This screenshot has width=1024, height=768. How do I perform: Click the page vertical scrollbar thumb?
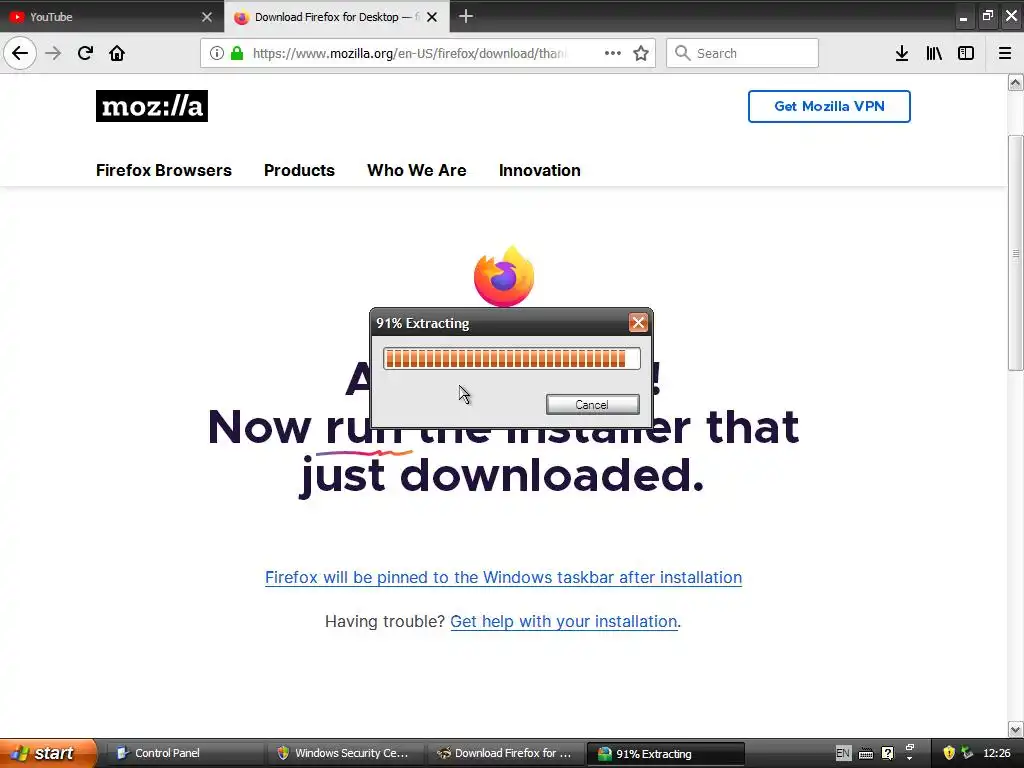tap(1016, 253)
